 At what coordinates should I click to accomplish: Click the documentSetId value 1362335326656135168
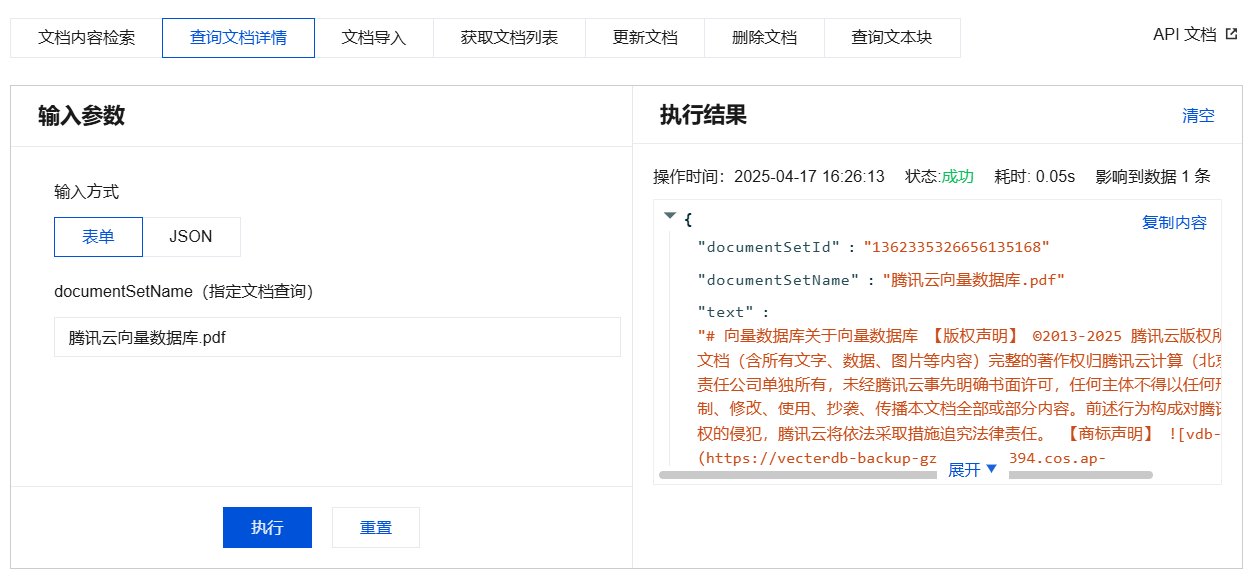957,247
